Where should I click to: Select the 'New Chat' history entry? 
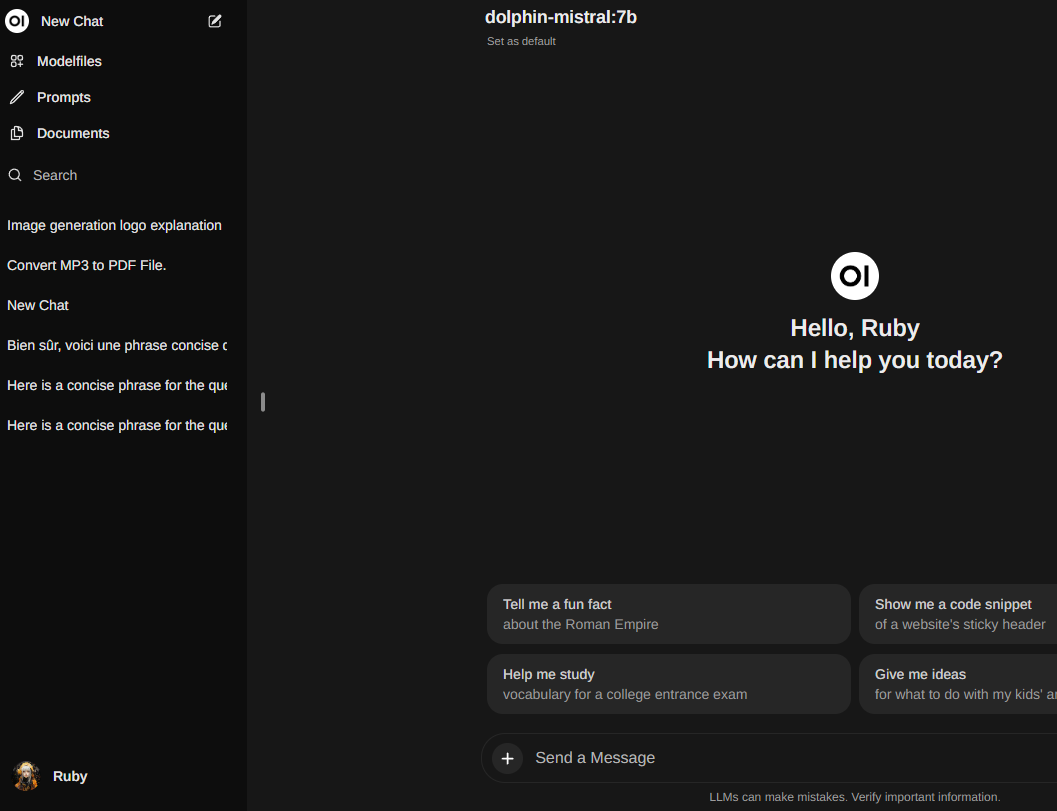pyautogui.click(x=38, y=305)
